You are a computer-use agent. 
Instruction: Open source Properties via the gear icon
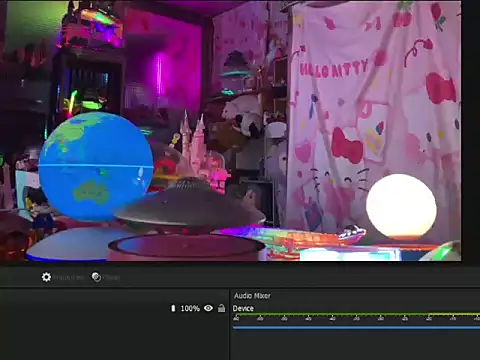pyautogui.click(x=46, y=277)
